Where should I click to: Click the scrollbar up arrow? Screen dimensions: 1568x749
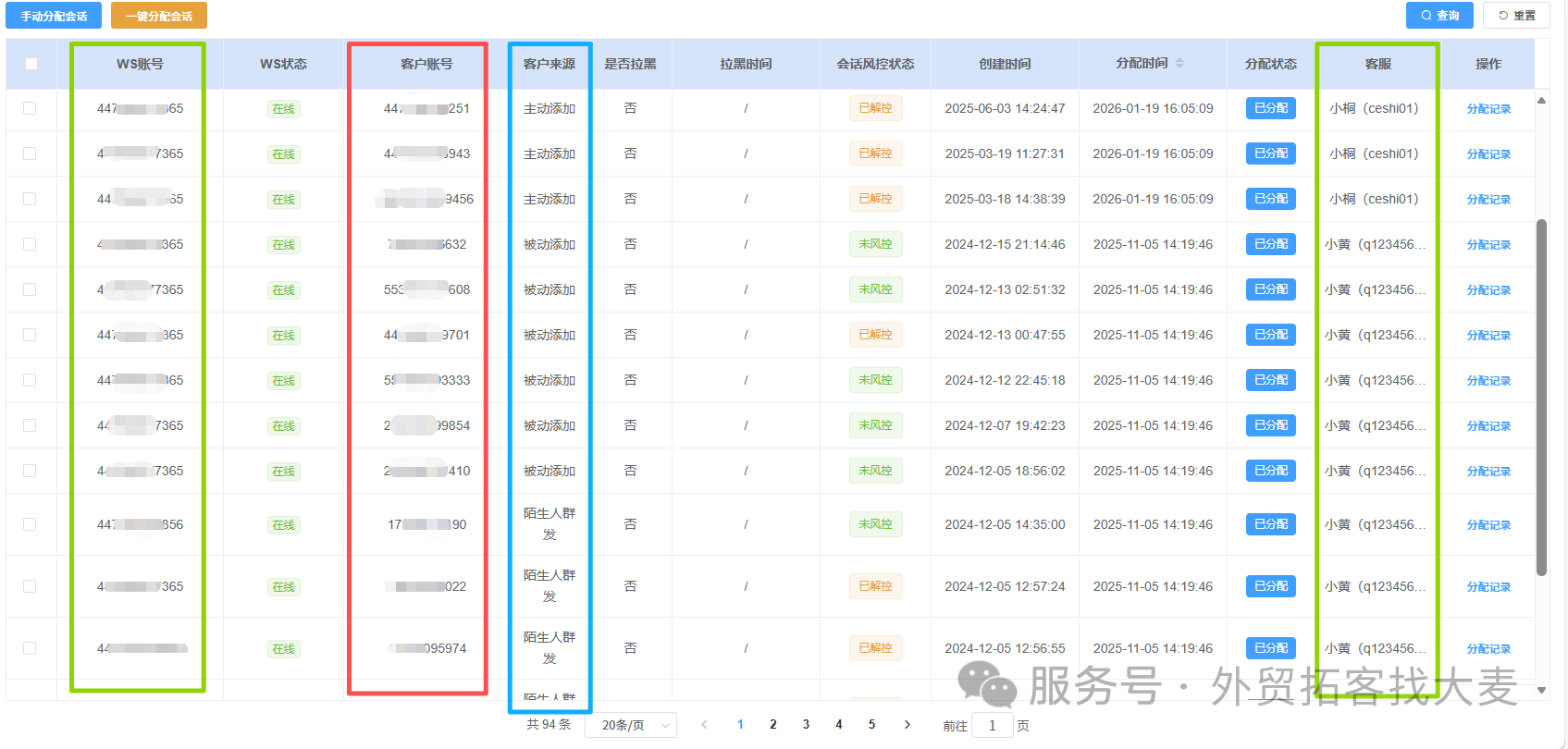[1541, 100]
